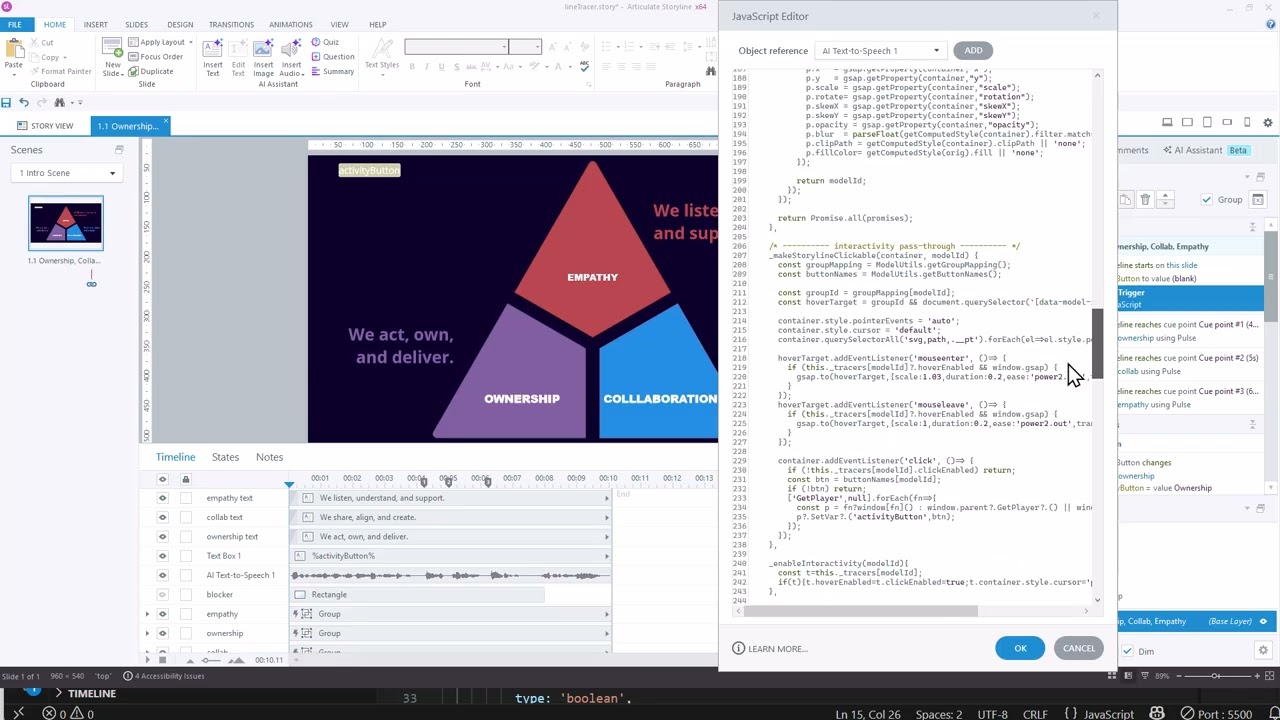Open the font name combo box

[x=456, y=47]
